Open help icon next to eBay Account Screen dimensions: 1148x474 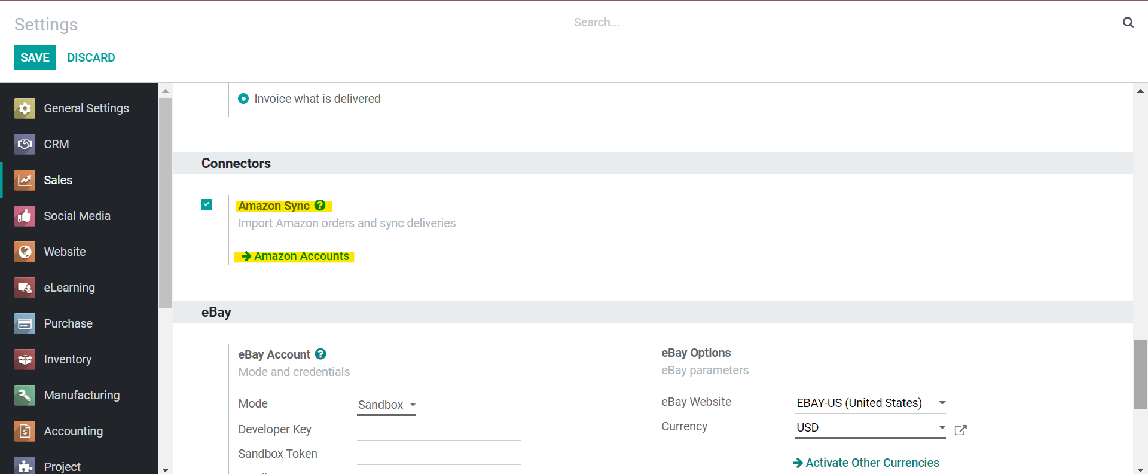321,354
